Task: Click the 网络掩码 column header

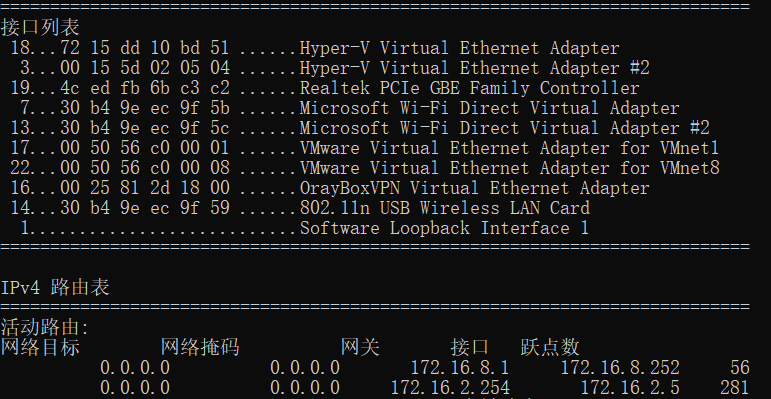Action: pos(200,347)
